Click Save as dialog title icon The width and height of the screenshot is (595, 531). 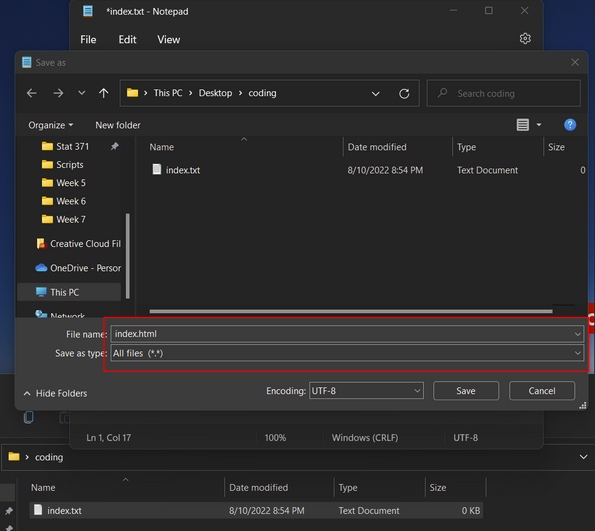pos(27,62)
